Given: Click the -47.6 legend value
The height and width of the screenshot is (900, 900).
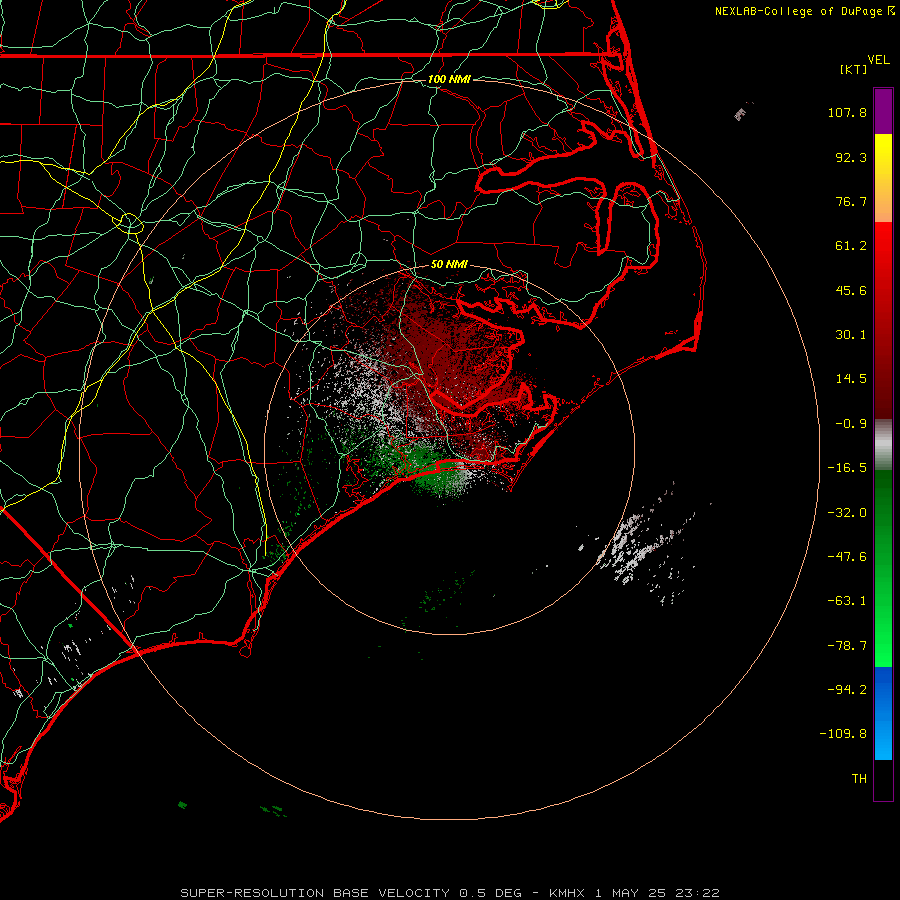Looking at the screenshot, I should coord(847,557).
